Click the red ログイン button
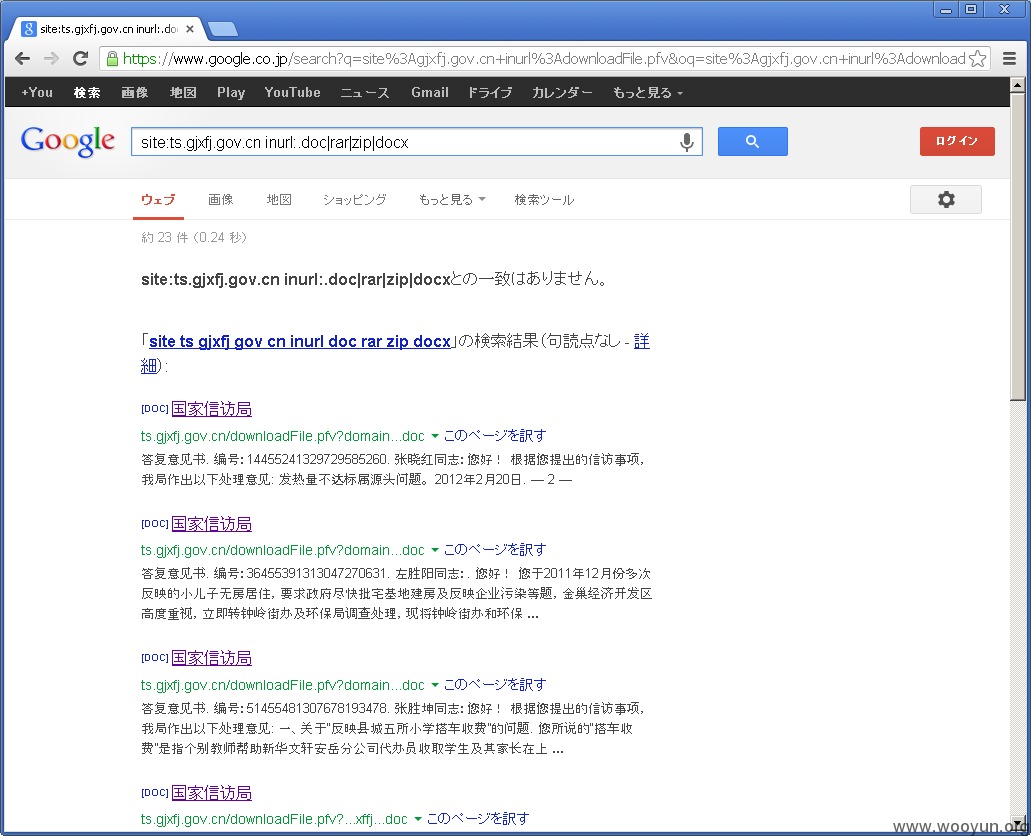 pos(957,141)
